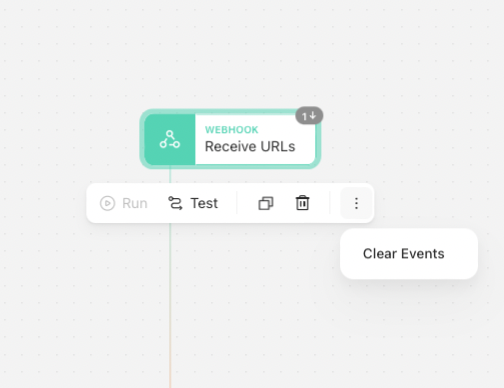504x388 pixels.
Task: Click the Run text label
Action: [x=135, y=203]
